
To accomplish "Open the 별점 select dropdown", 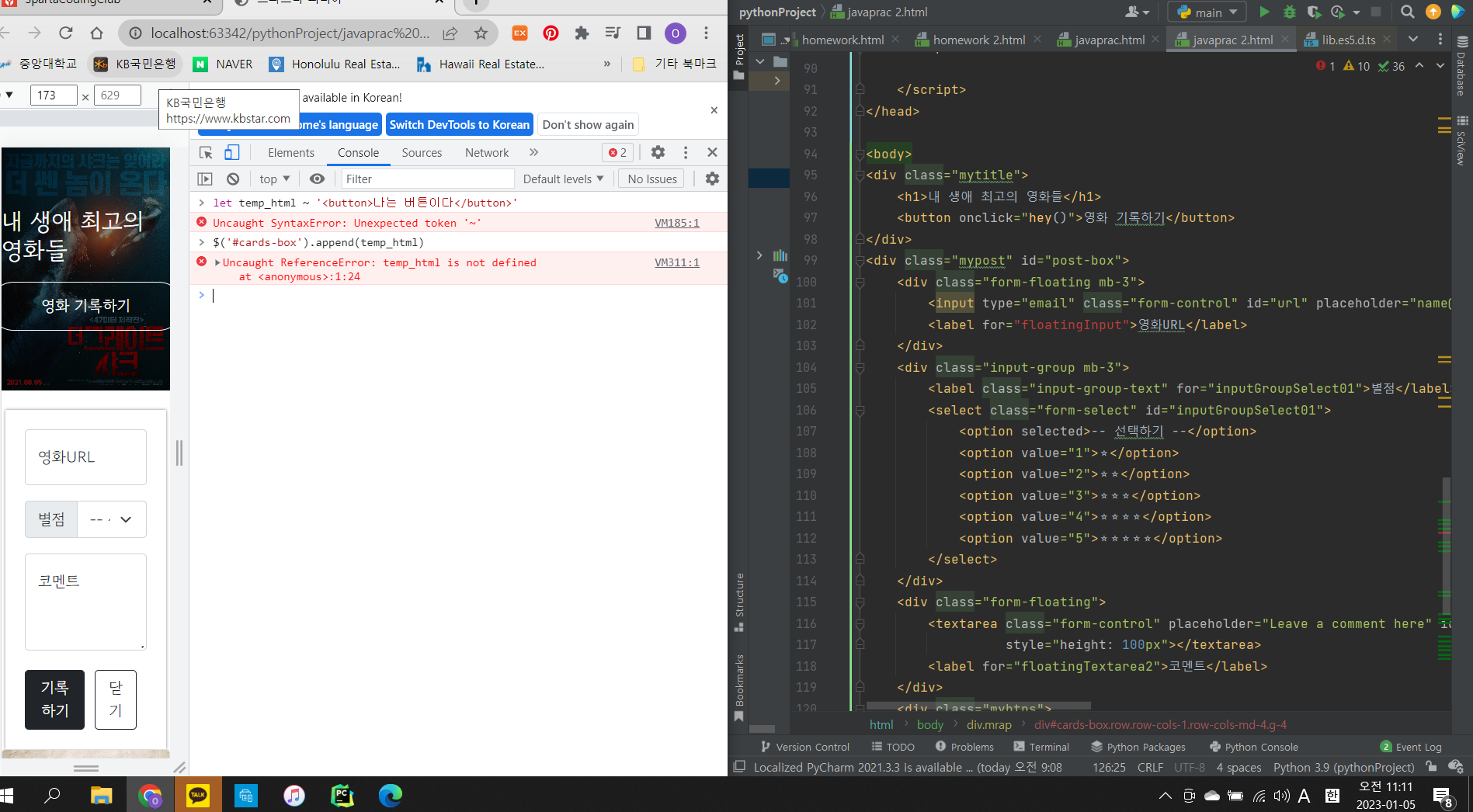I will point(111,519).
